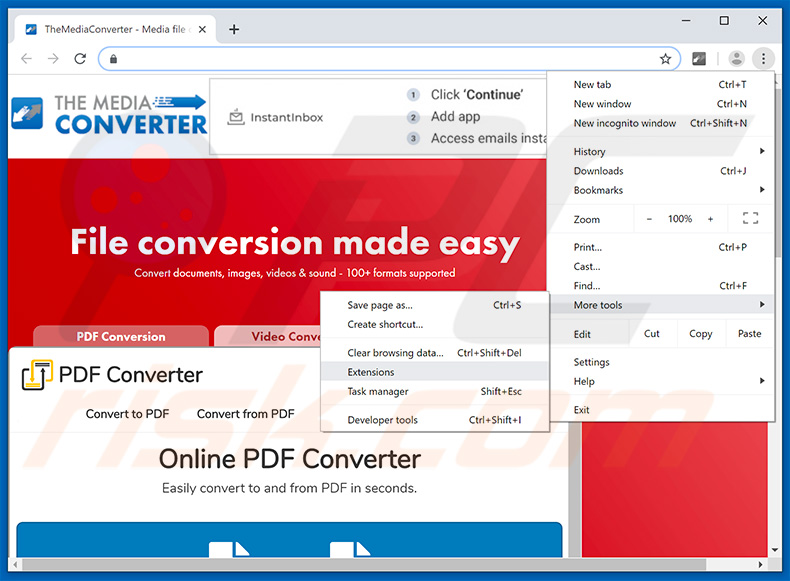The height and width of the screenshot is (581, 790).
Task: Select New tab from the menu
Action: [x=661, y=84]
